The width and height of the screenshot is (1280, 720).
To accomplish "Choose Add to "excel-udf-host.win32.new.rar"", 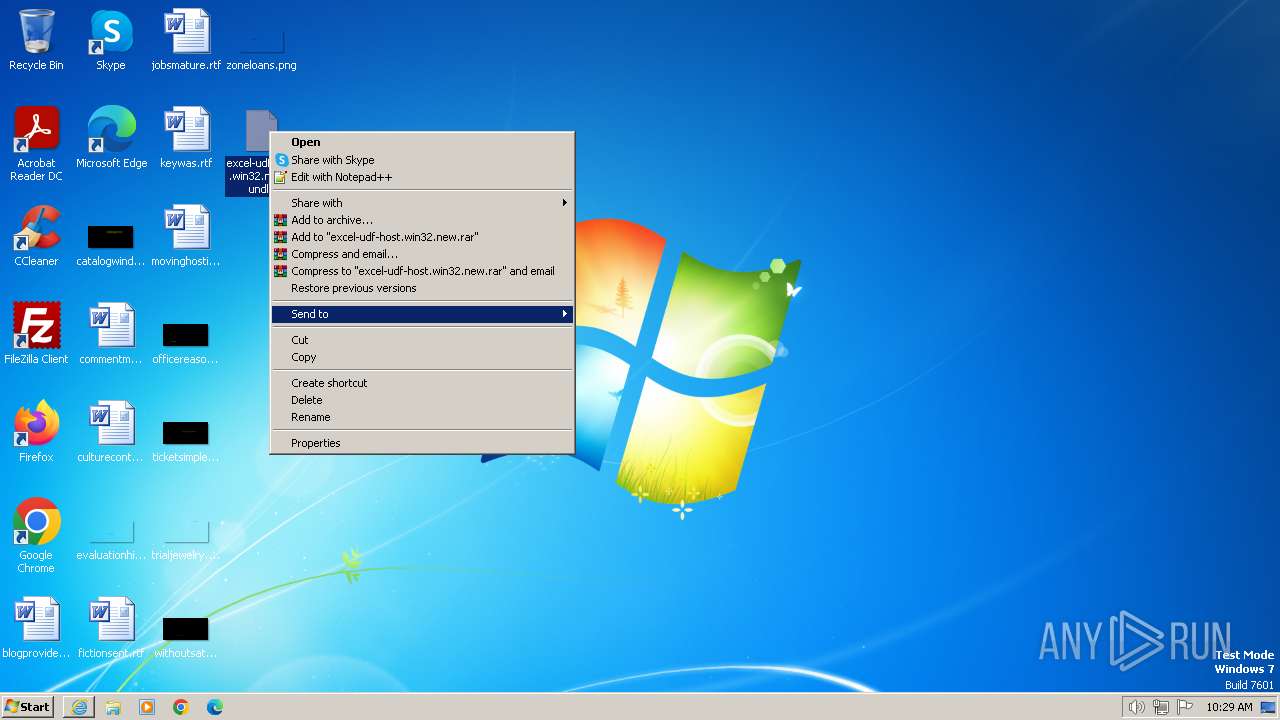I will (422, 237).
